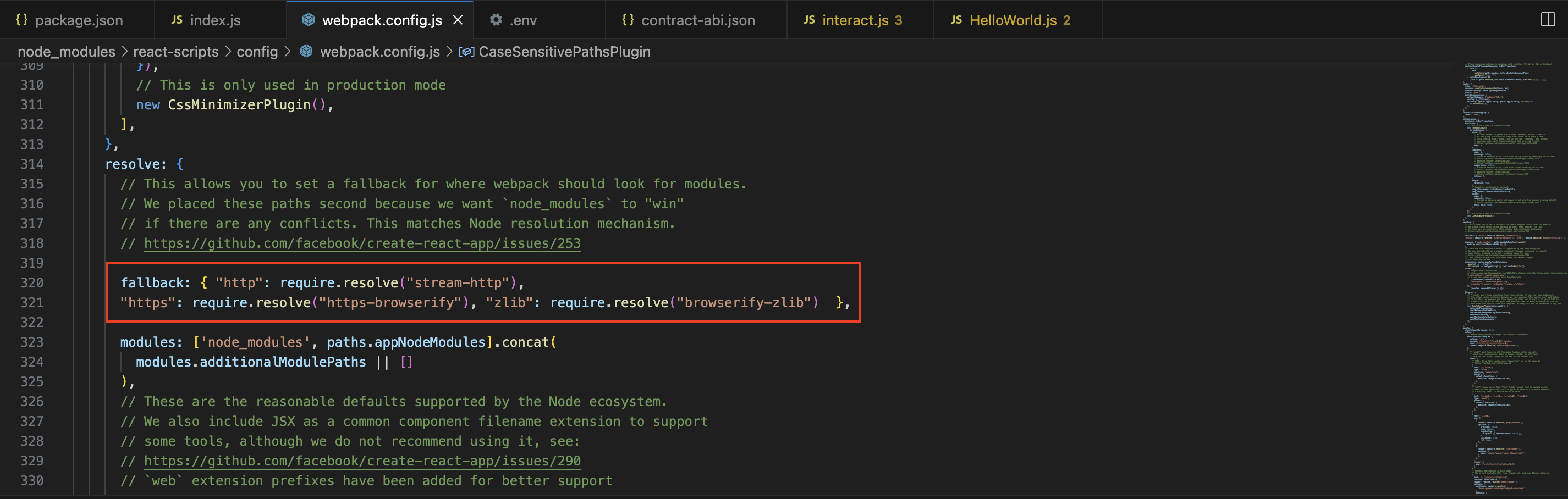Open node_modules breadcrumb dropdown

coord(67,52)
